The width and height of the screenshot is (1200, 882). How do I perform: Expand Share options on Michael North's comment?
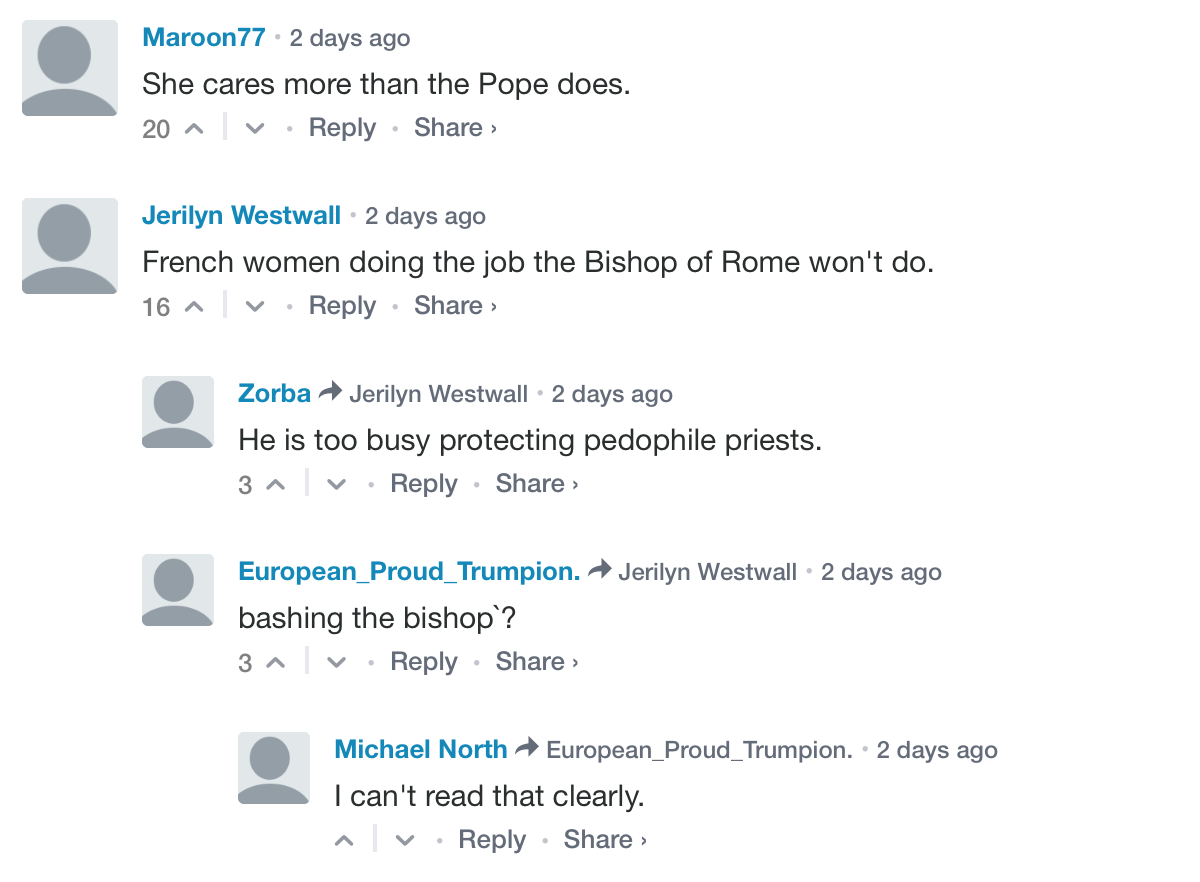tap(605, 840)
